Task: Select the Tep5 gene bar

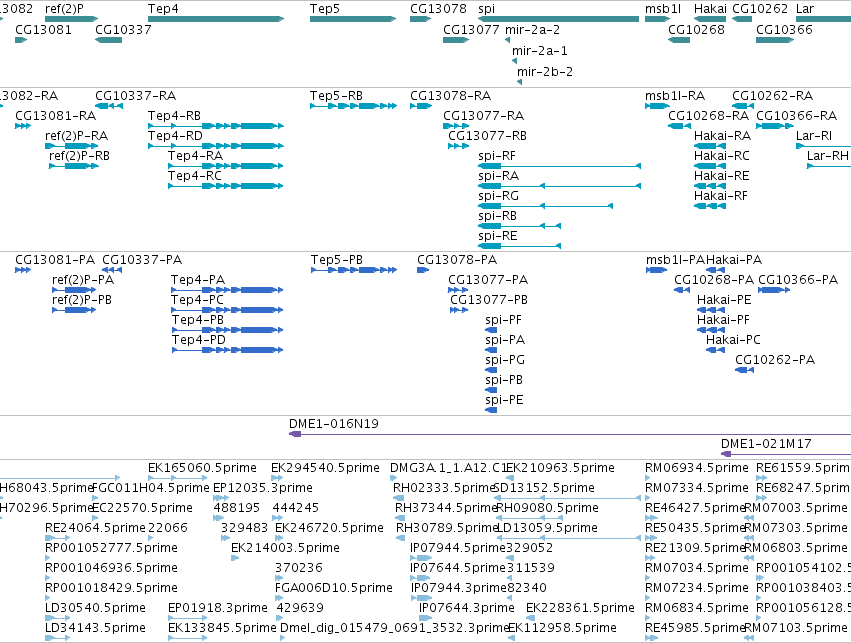Action: pyautogui.click(x=353, y=19)
